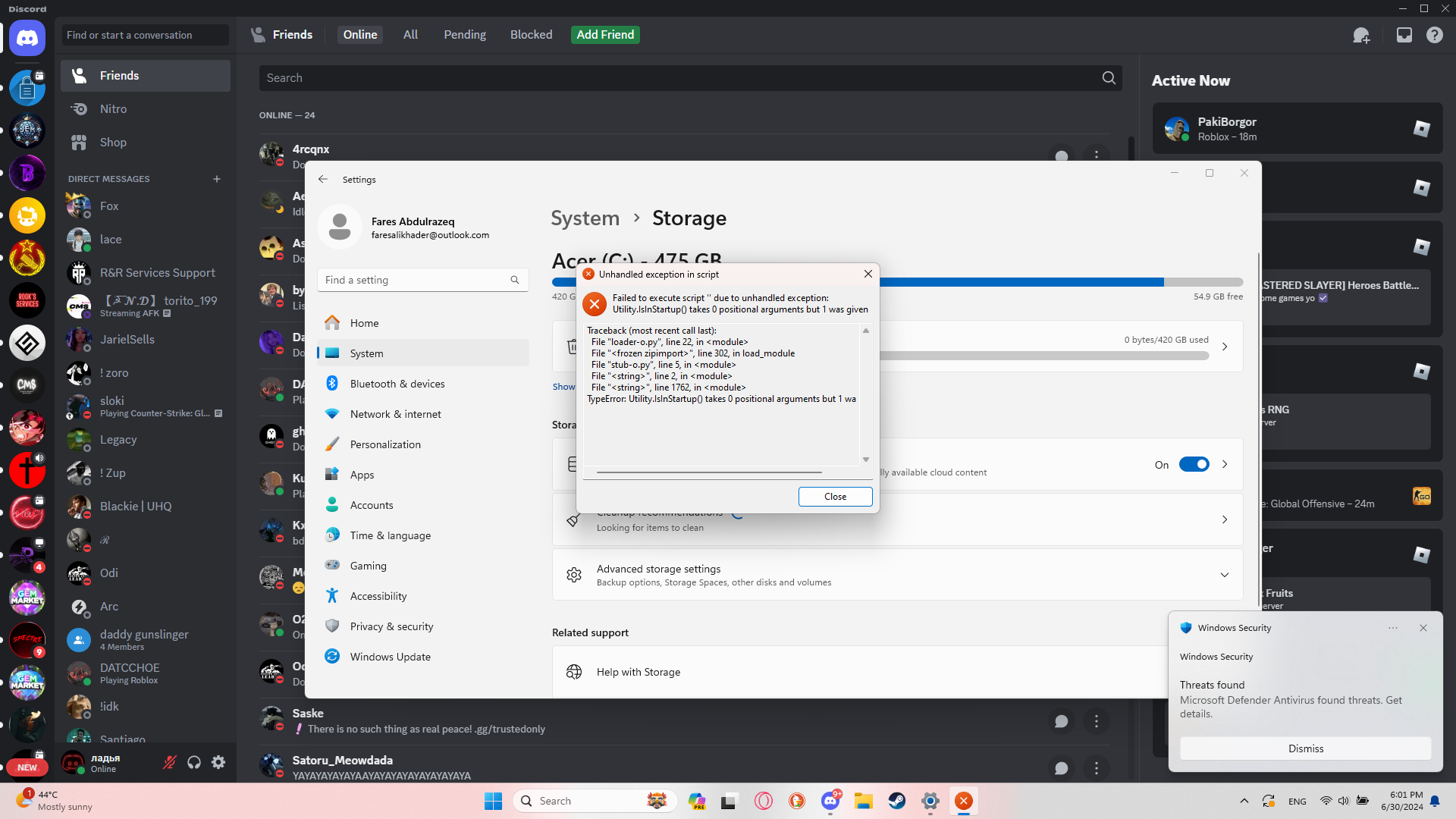Click the Find a setting field
The image size is (1456, 819).
point(423,280)
